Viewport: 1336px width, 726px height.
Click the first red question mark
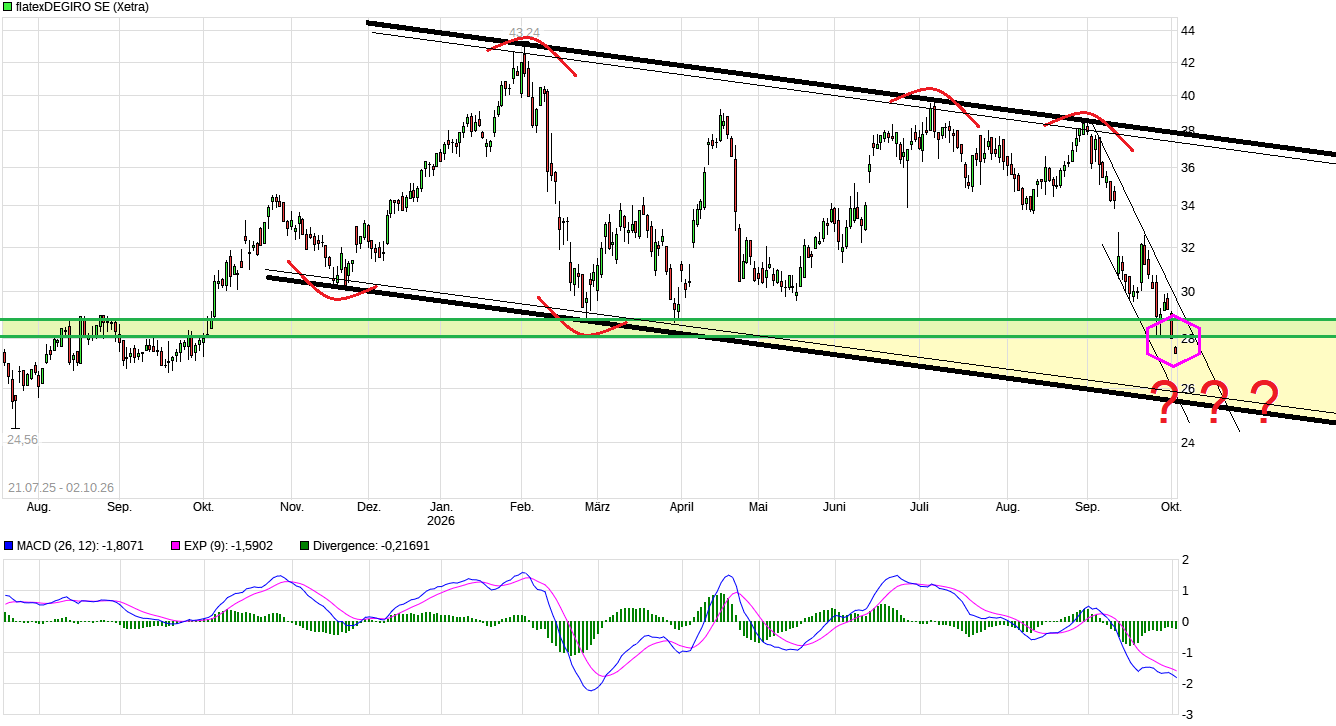(x=1164, y=403)
